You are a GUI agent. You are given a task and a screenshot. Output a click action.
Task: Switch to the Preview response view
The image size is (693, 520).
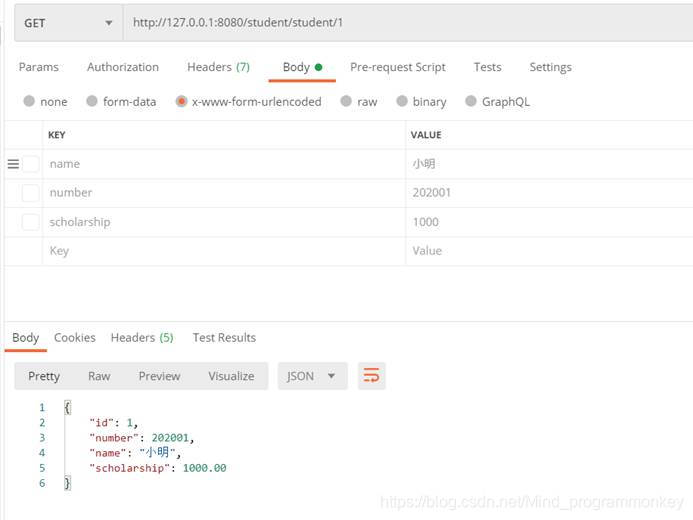159,376
